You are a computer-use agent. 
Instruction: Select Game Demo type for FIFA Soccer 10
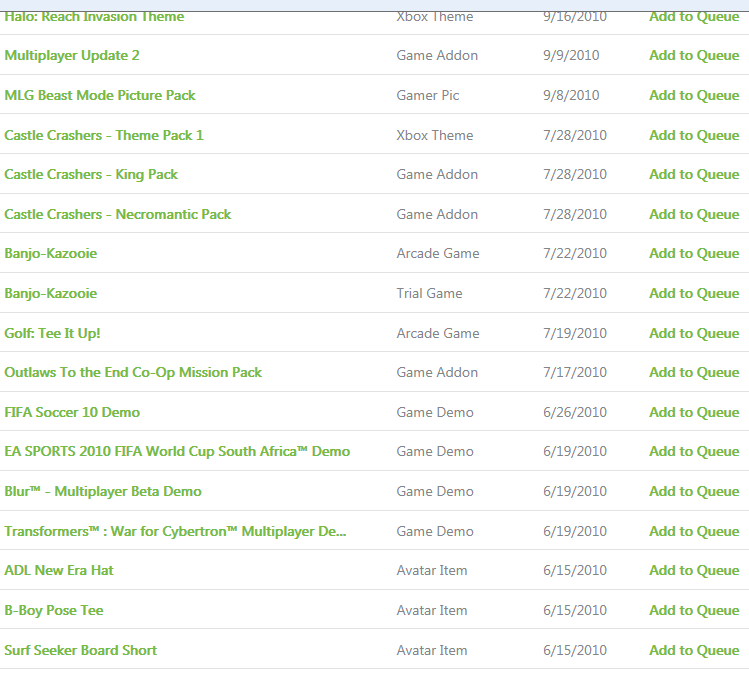click(x=435, y=412)
